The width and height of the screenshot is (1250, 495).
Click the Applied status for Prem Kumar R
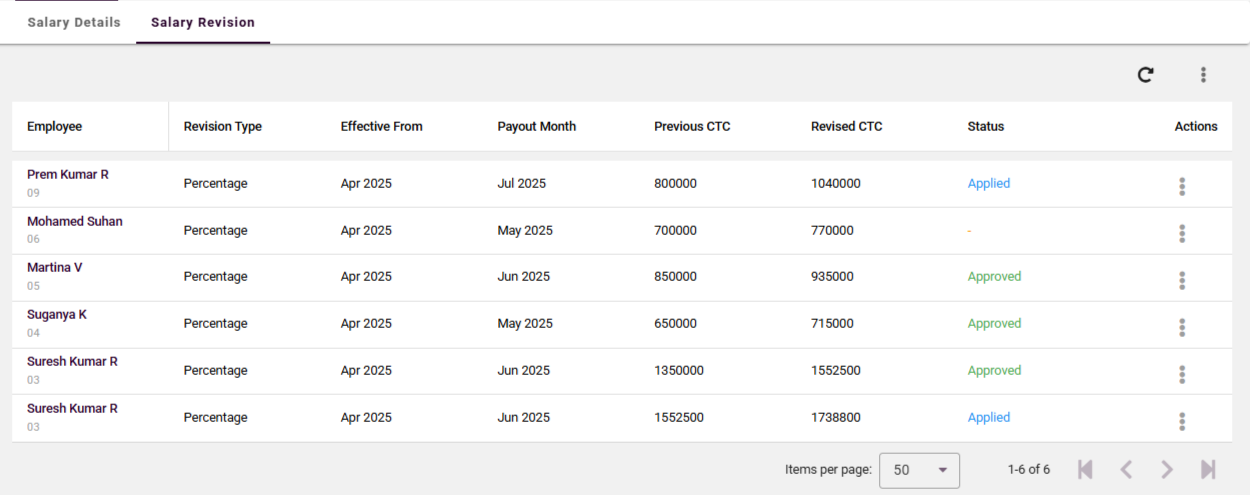click(989, 184)
